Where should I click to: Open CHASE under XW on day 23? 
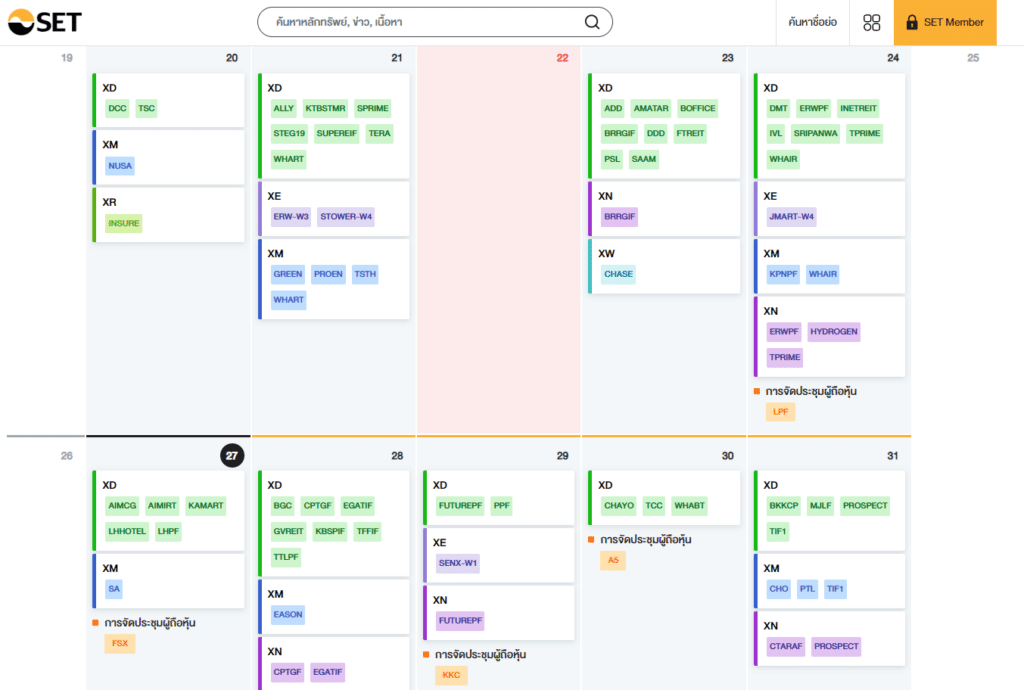(x=618, y=274)
